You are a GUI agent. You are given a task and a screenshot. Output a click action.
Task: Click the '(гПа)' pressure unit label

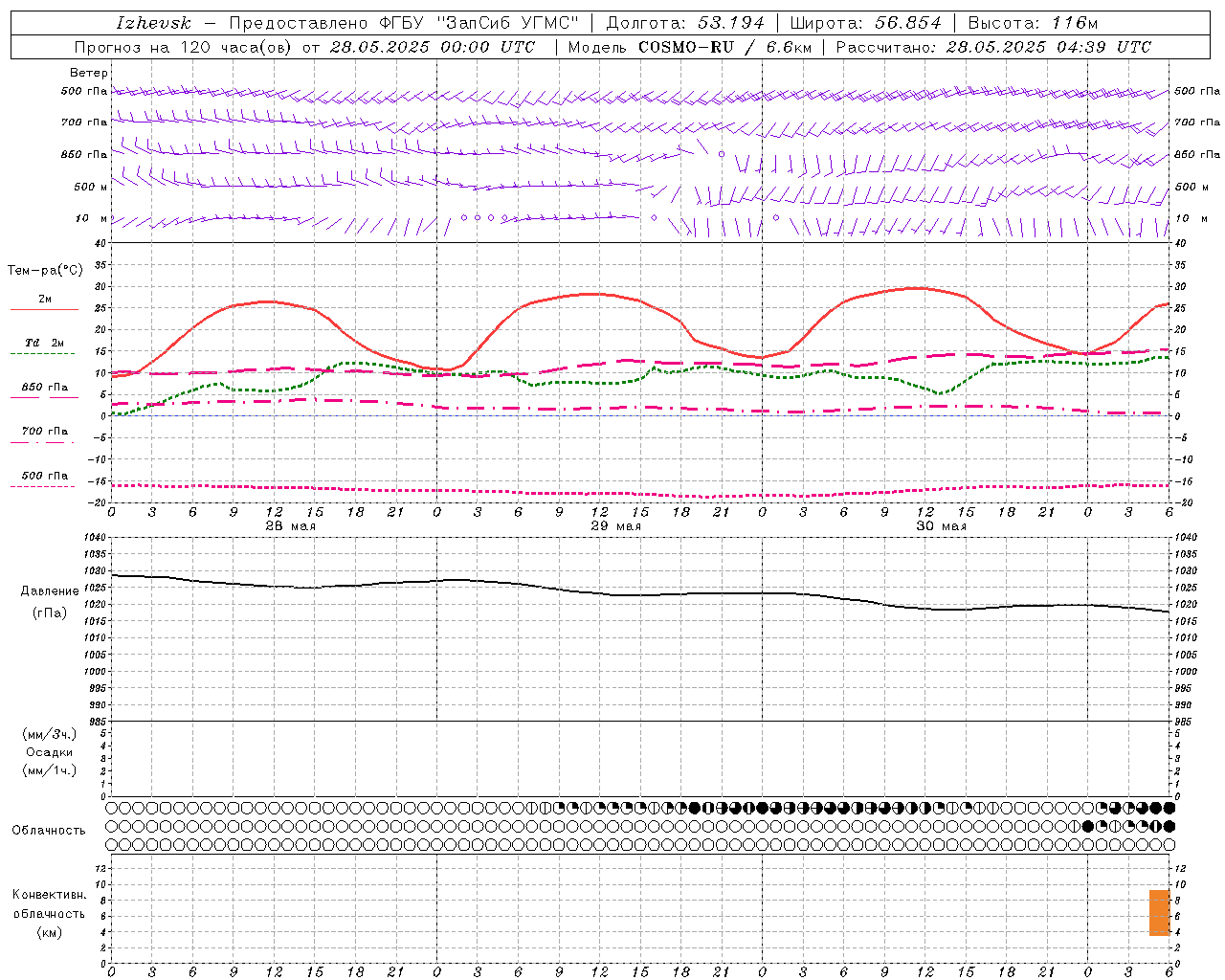tap(50, 613)
